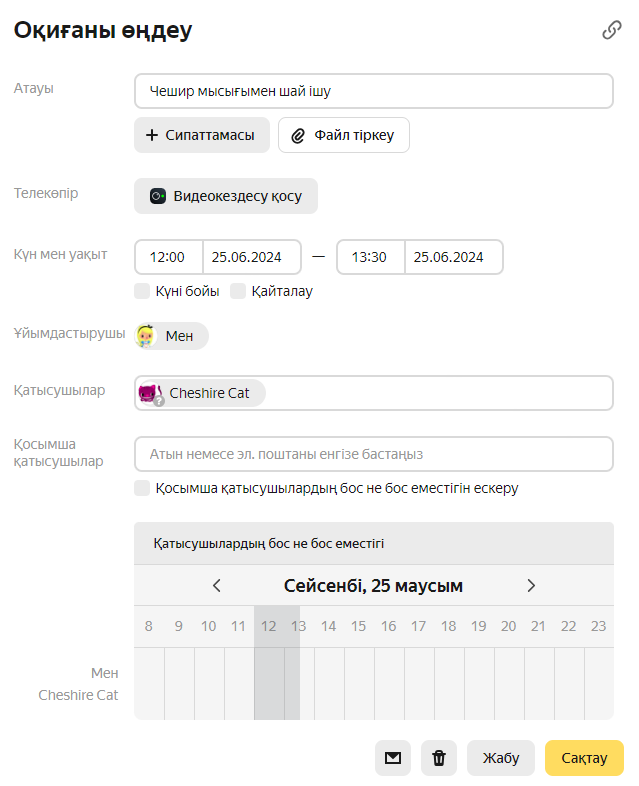This screenshot has height=786, width=639.
Task: Toggle the Қайталау repeat checkbox
Action: (238, 291)
